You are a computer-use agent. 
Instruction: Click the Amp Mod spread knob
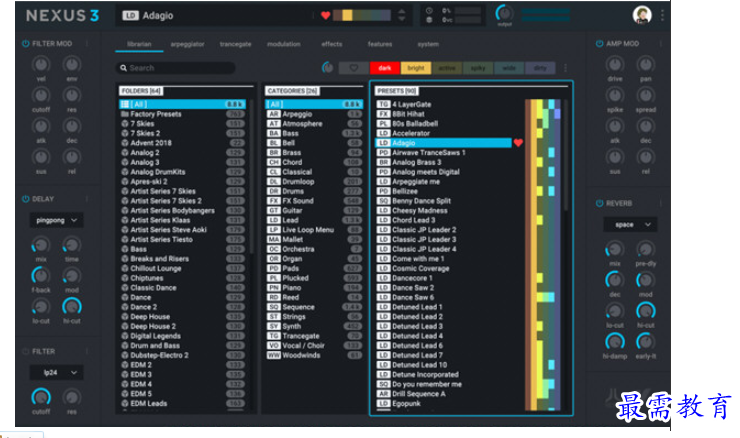pyautogui.click(x=646, y=95)
